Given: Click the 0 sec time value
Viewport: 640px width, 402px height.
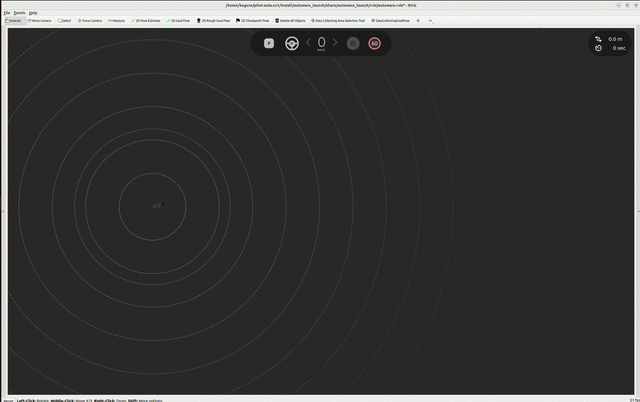Looking at the screenshot, I should click(619, 48).
